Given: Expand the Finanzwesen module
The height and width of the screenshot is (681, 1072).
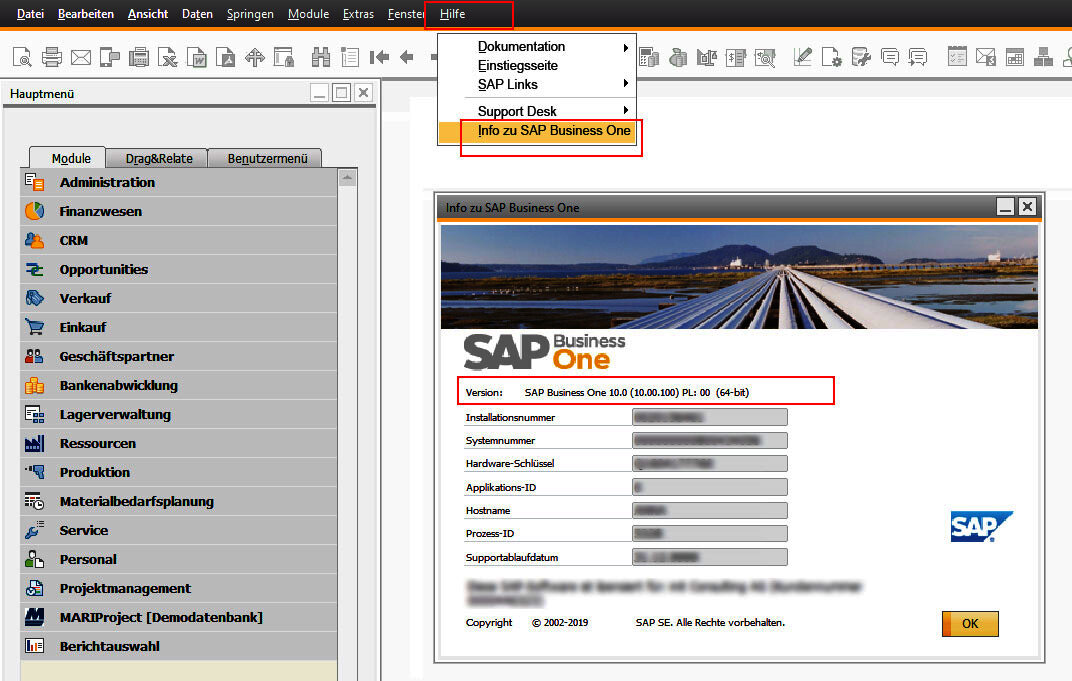Looking at the screenshot, I should coord(100,212).
